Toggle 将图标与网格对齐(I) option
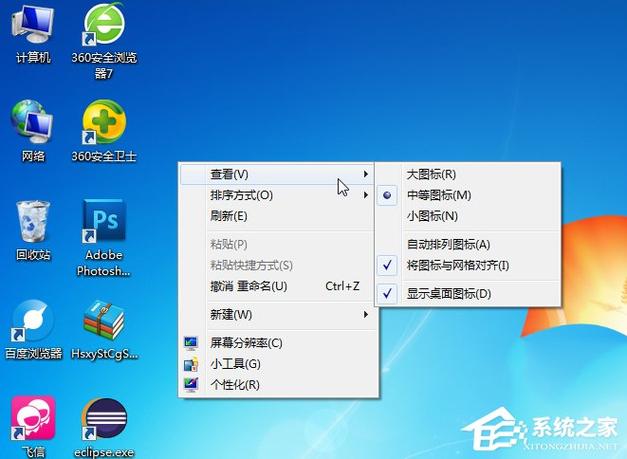The height and width of the screenshot is (459, 627). tap(468, 265)
